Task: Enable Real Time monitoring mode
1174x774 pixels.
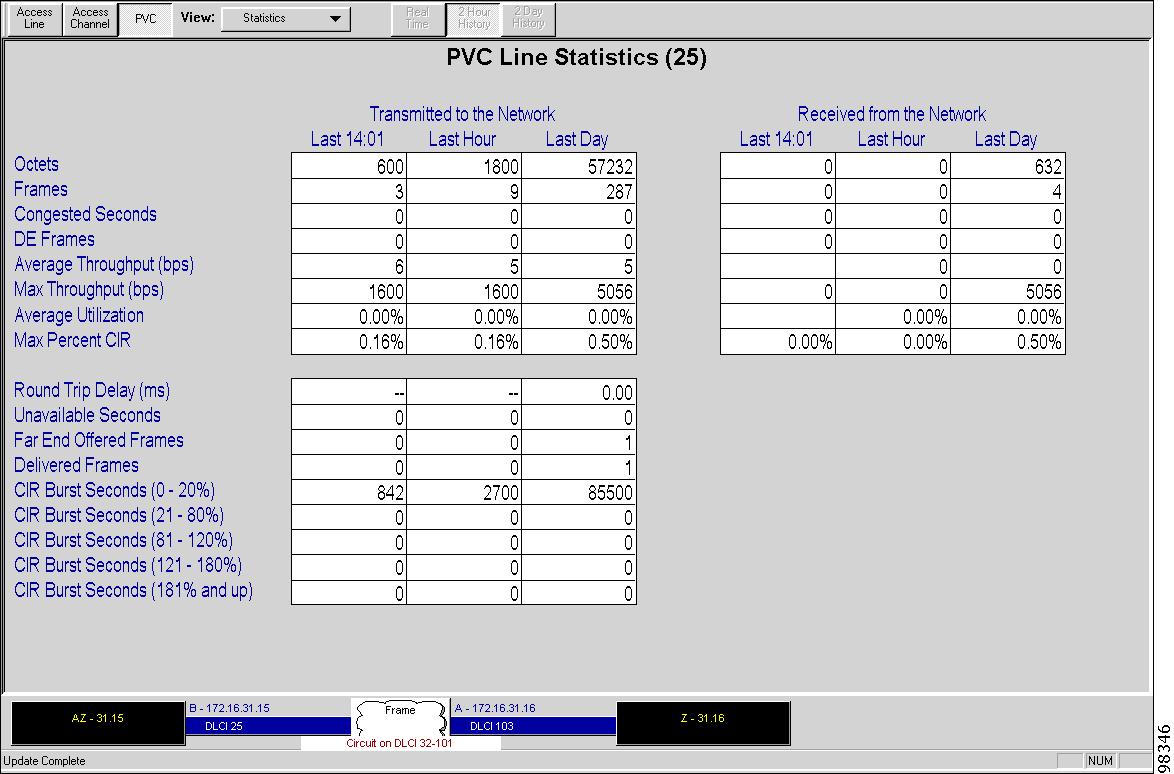Action: click(x=416, y=18)
